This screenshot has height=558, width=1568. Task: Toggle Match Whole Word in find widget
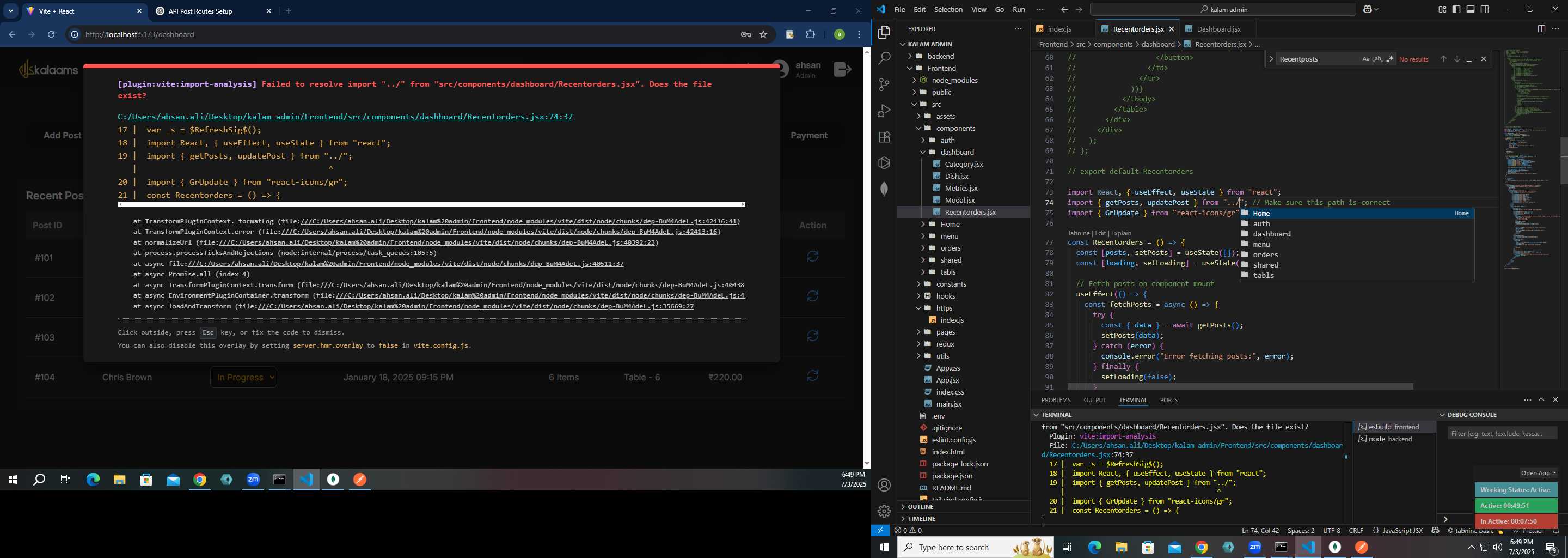click(x=1377, y=59)
